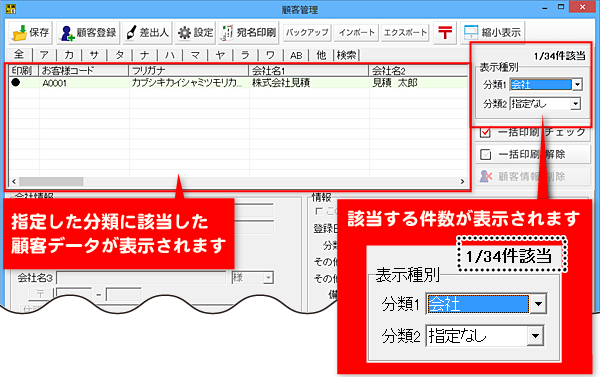The height and width of the screenshot is (377, 600).
Task: Click the postal 〒 button near 会社名3
Action: 40,294
